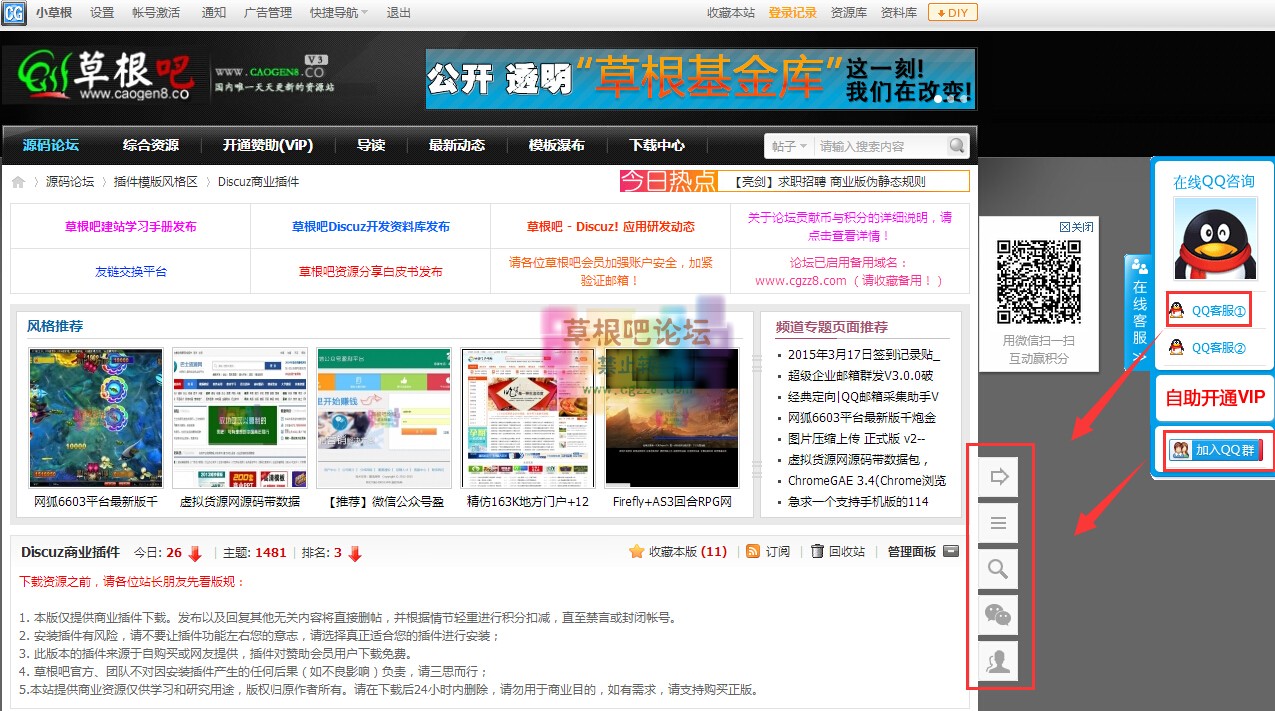Click the home icon in breadcrumb
This screenshot has height=711, width=1275.
tap(18, 182)
